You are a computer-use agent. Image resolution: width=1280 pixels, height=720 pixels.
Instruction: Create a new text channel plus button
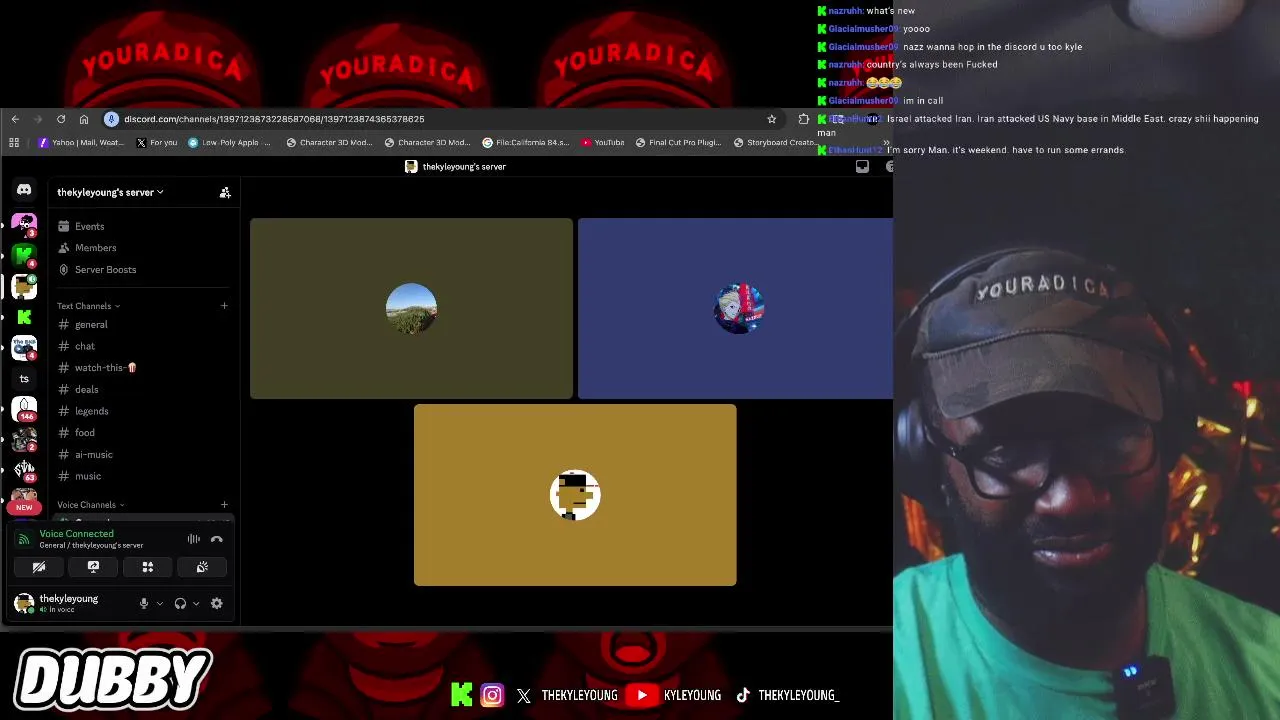[x=224, y=306]
